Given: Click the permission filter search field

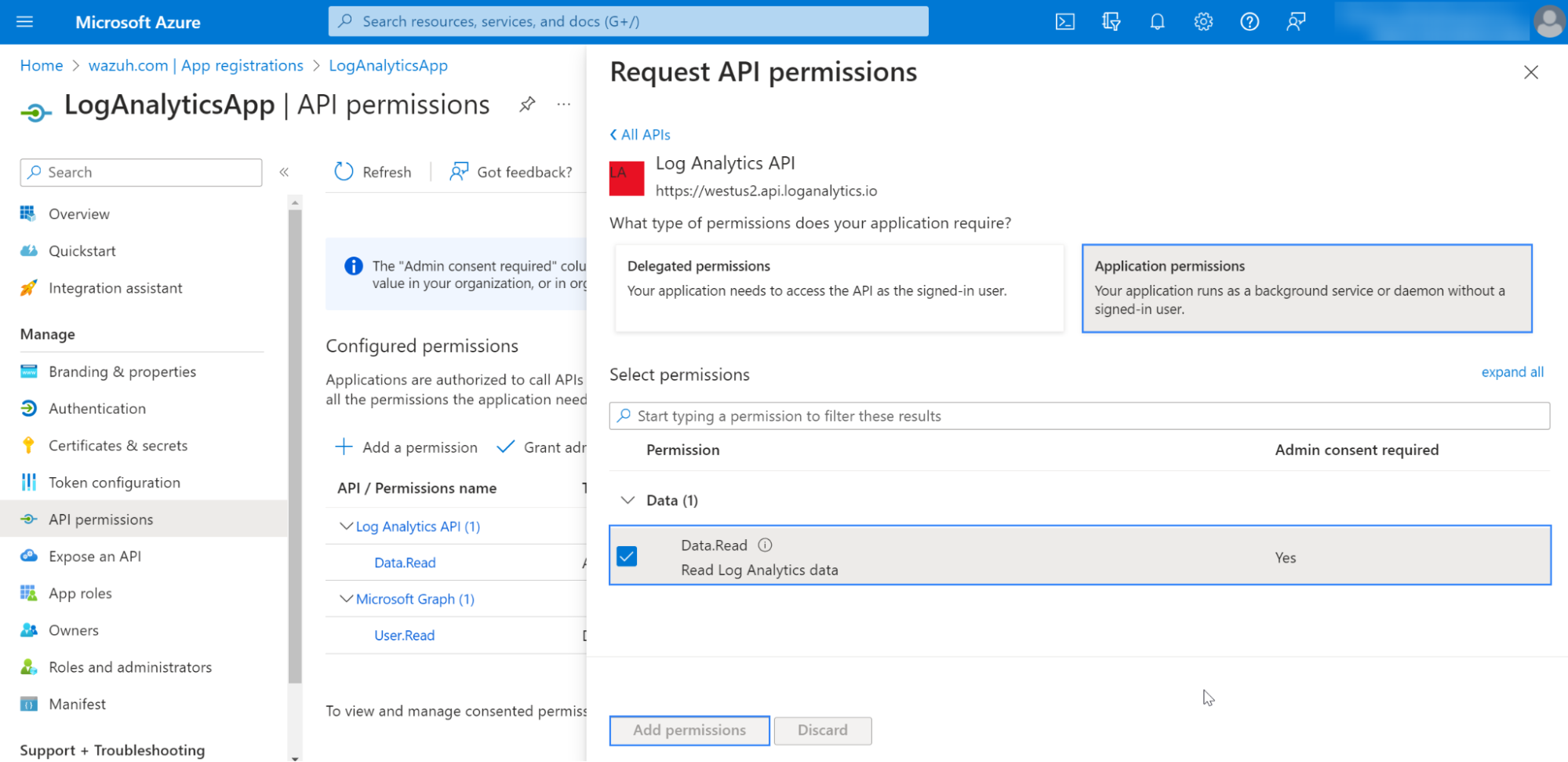Looking at the screenshot, I should [x=1079, y=416].
